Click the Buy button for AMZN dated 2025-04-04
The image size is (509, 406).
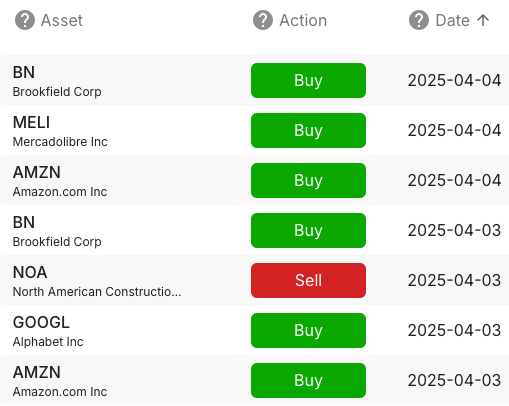pyautogui.click(x=308, y=180)
